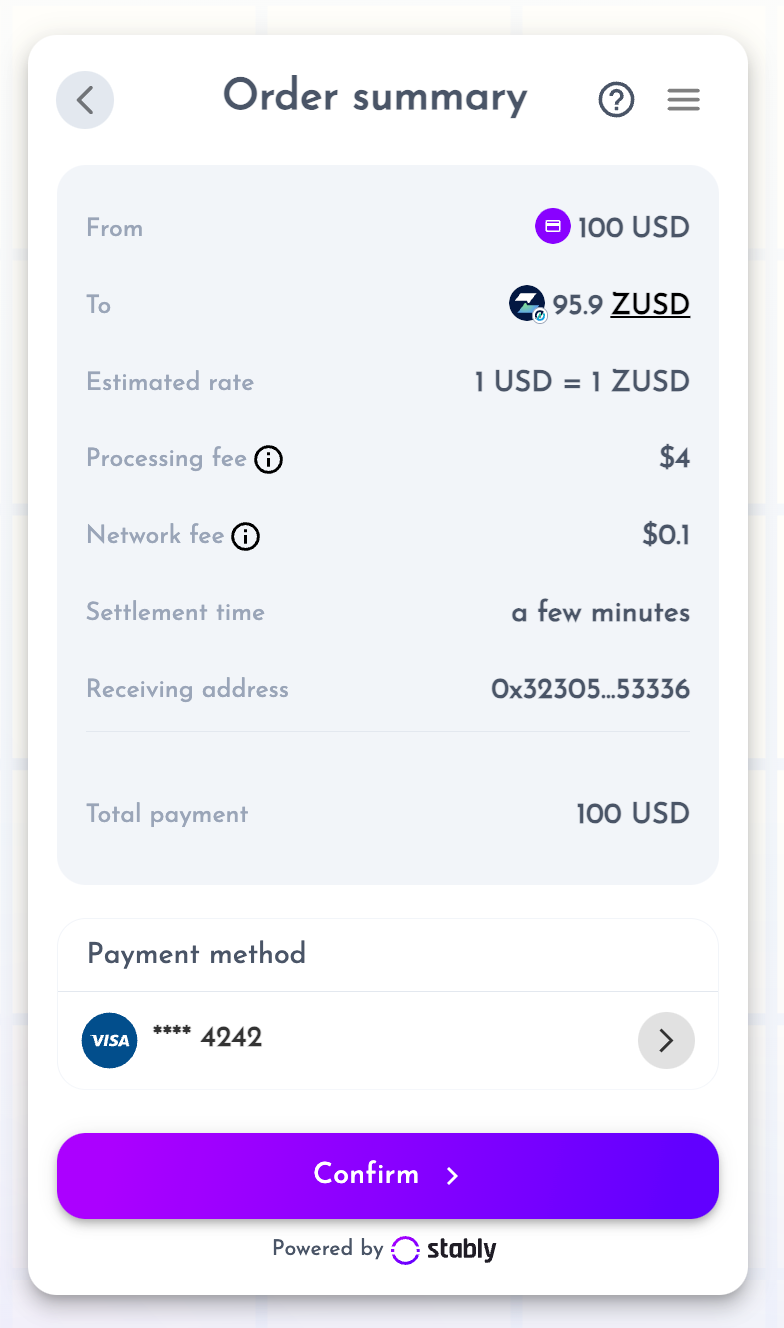Image resolution: width=784 pixels, height=1328 pixels.
Task: Click the receiving address 0x32305...53336
Action: click(590, 689)
